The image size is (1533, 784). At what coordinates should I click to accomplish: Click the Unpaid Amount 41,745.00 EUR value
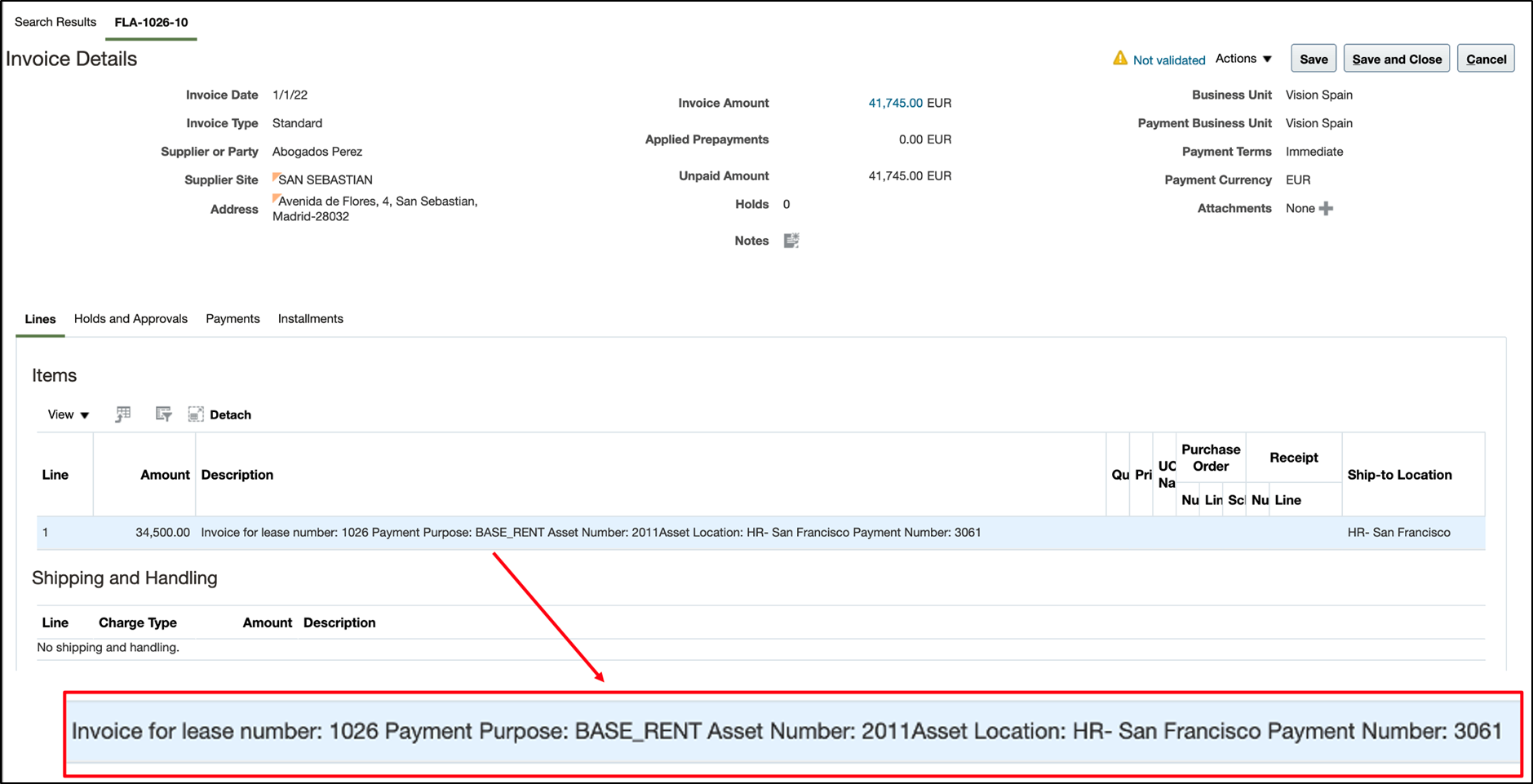tap(910, 175)
